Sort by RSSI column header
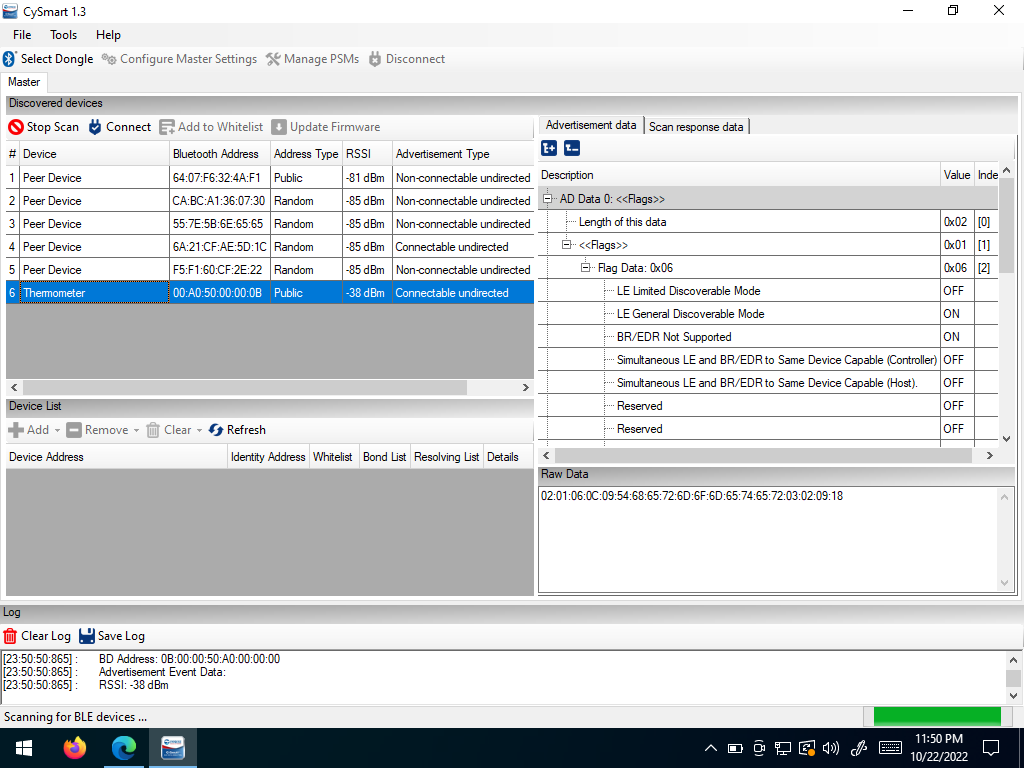The width and height of the screenshot is (1024, 768). coord(367,153)
